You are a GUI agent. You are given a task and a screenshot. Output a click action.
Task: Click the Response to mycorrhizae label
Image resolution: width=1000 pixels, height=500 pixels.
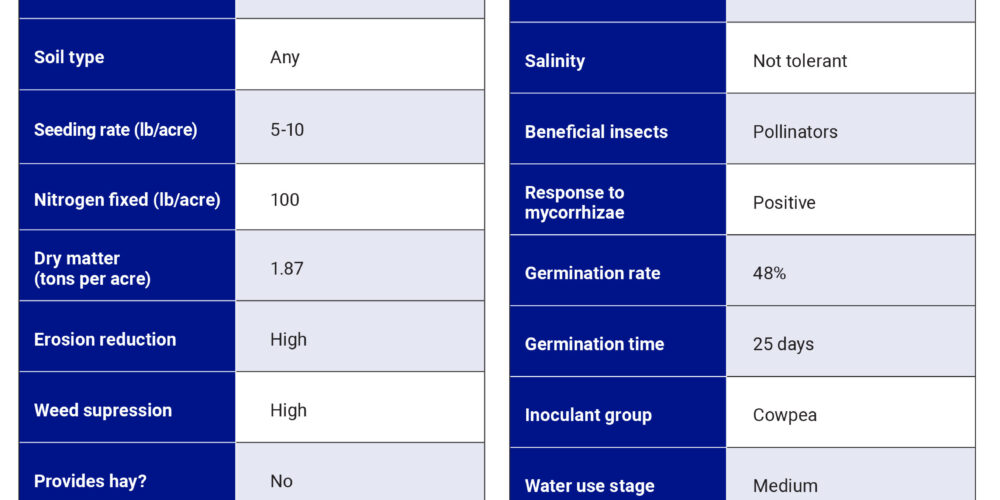point(575,202)
